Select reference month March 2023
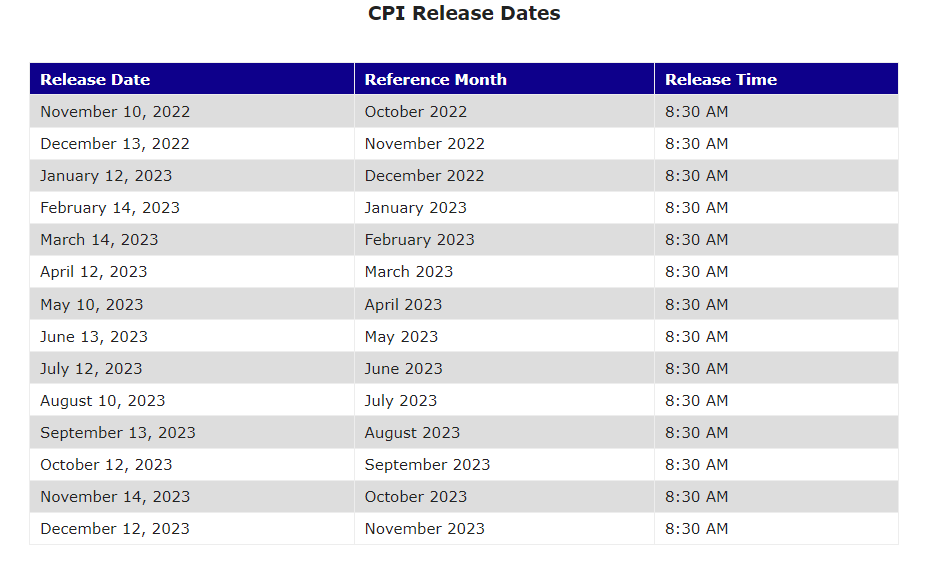The image size is (931, 568). pyautogui.click(x=408, y=272)
